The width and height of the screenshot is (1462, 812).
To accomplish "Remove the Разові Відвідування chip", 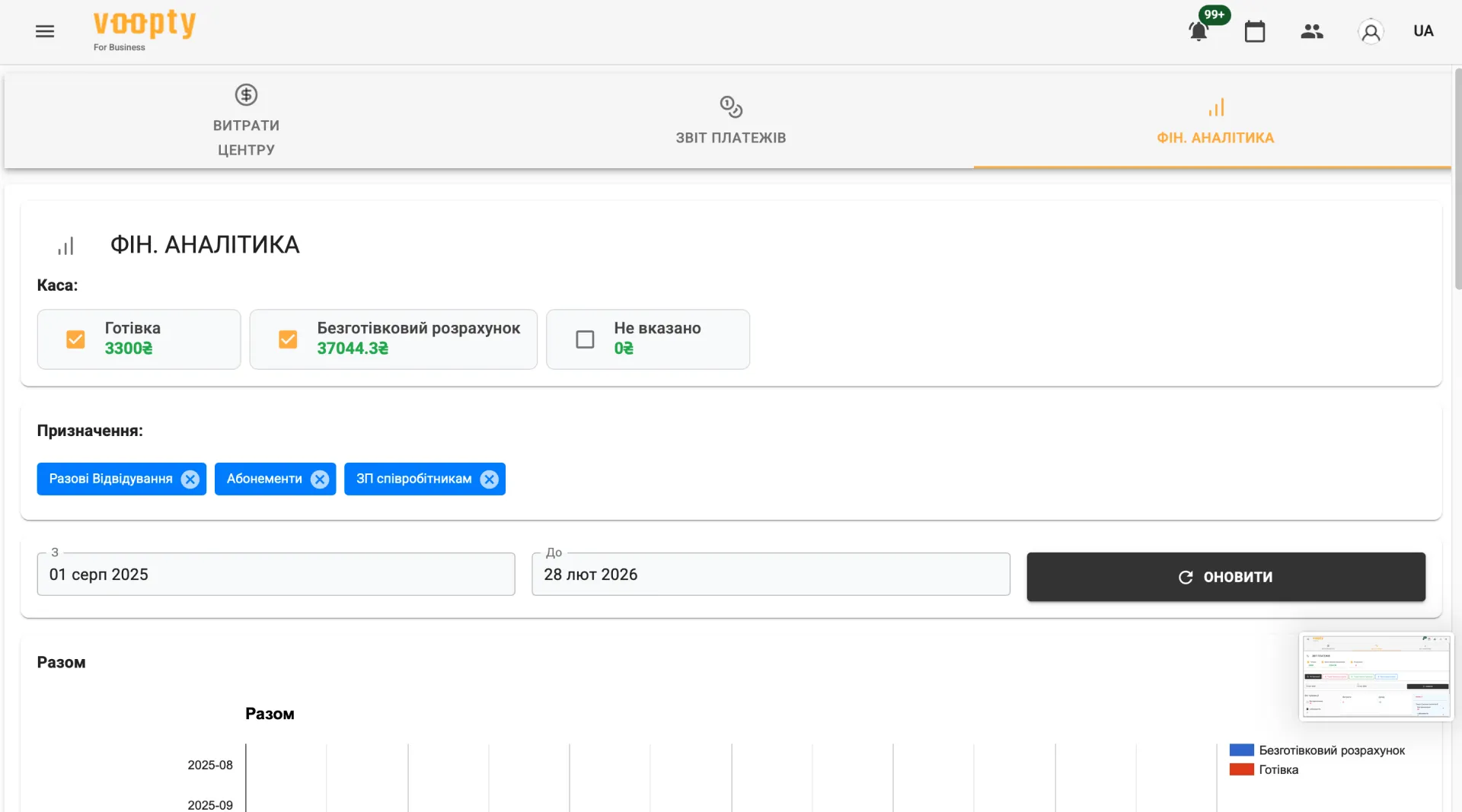I will 190,479.
